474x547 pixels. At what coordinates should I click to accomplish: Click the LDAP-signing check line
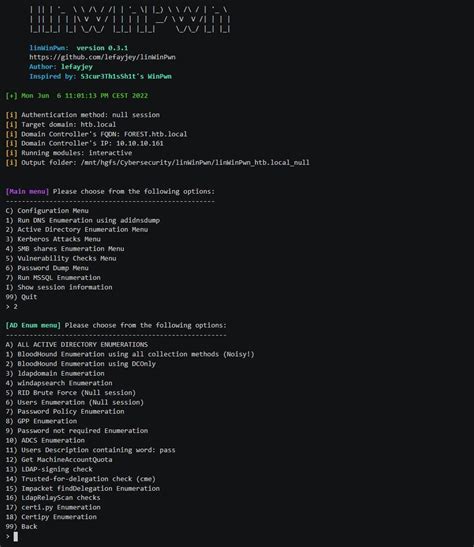click(x=49, y=469)
